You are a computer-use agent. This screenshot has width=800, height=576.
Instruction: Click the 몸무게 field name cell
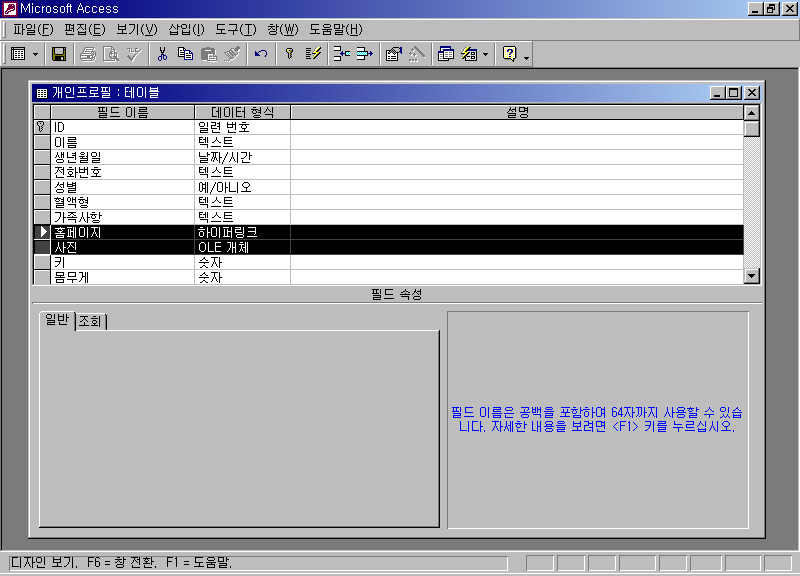[x=122, y=277]
